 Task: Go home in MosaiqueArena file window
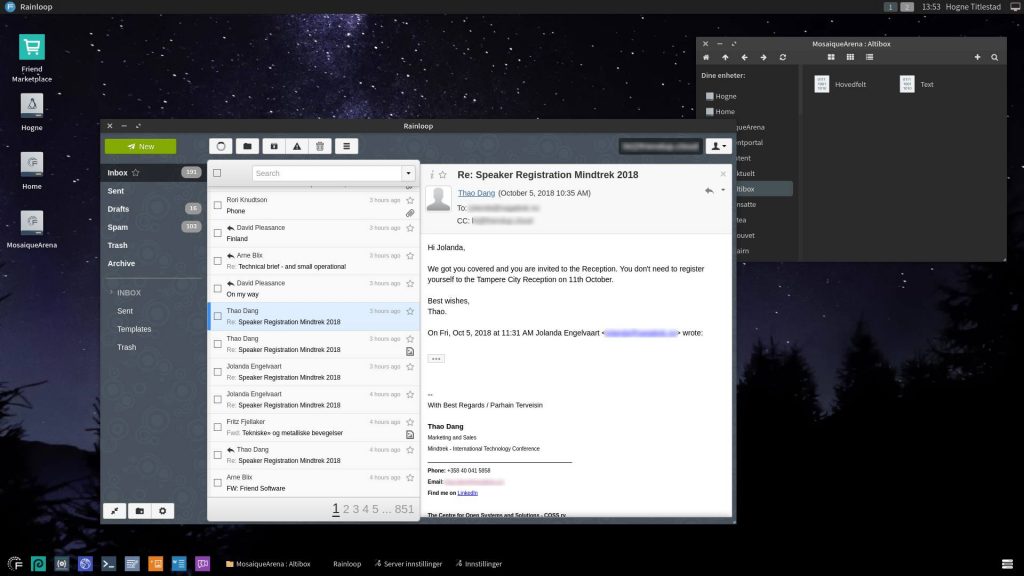706,57
